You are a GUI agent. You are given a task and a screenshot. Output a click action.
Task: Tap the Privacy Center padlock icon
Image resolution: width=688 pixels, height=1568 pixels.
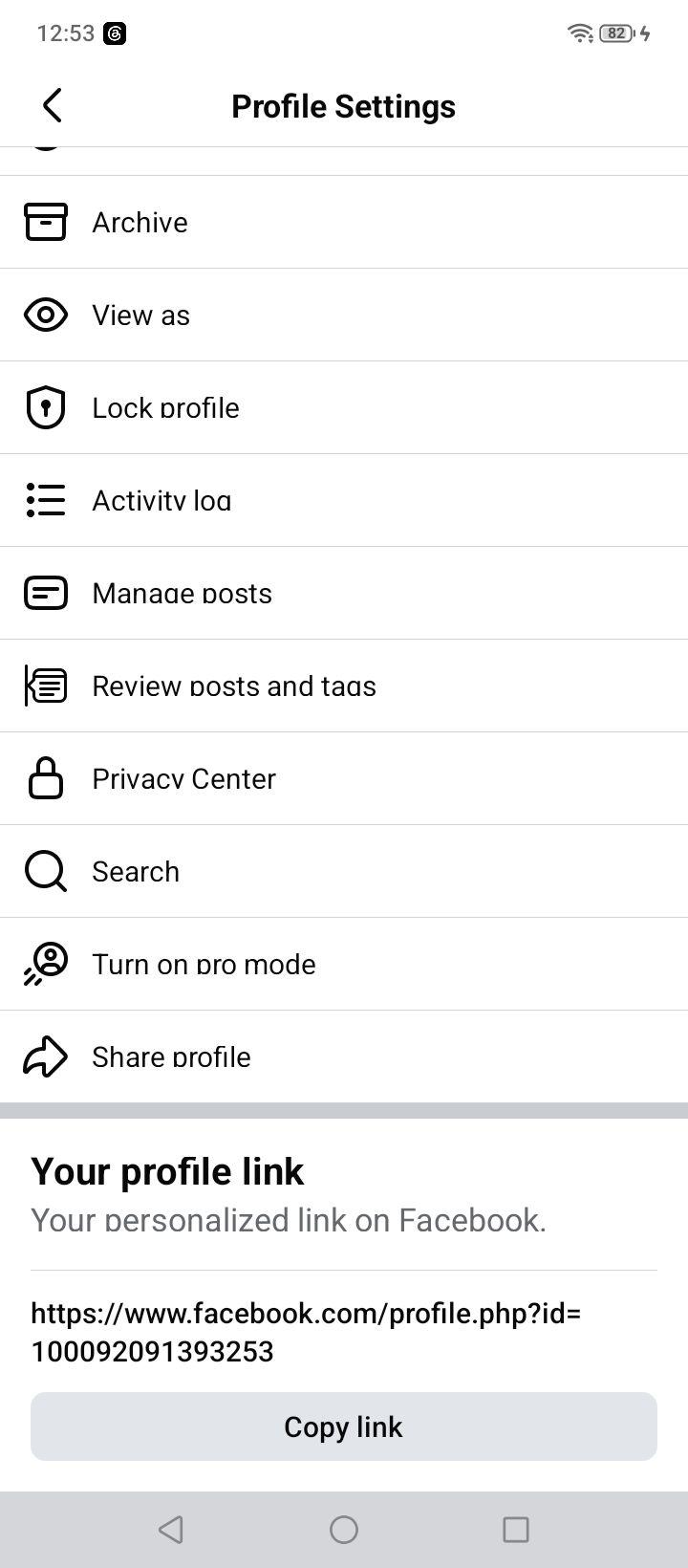tap(45, 778)
